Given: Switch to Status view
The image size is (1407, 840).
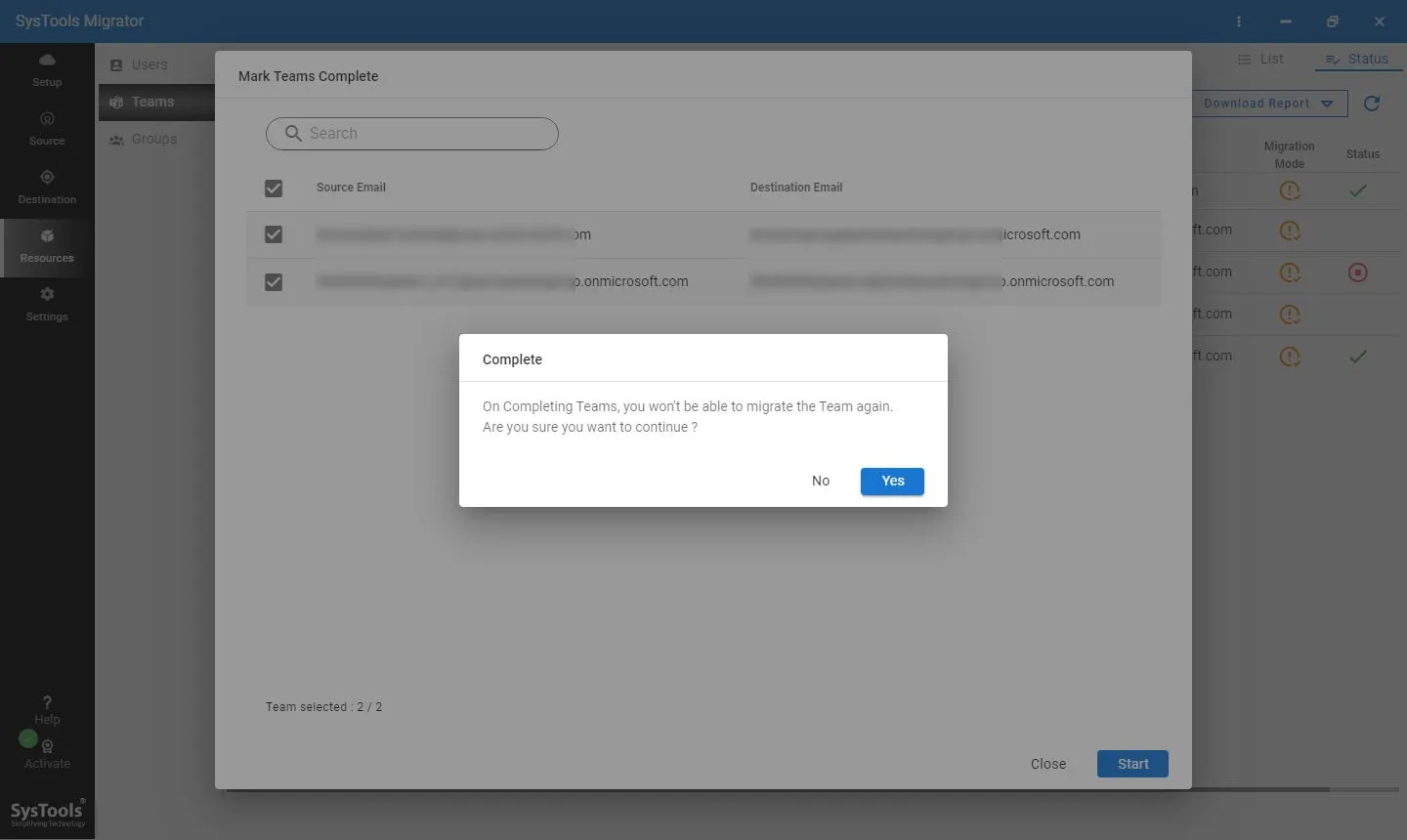Looking at the screenshot, I should coord(1357,59).
